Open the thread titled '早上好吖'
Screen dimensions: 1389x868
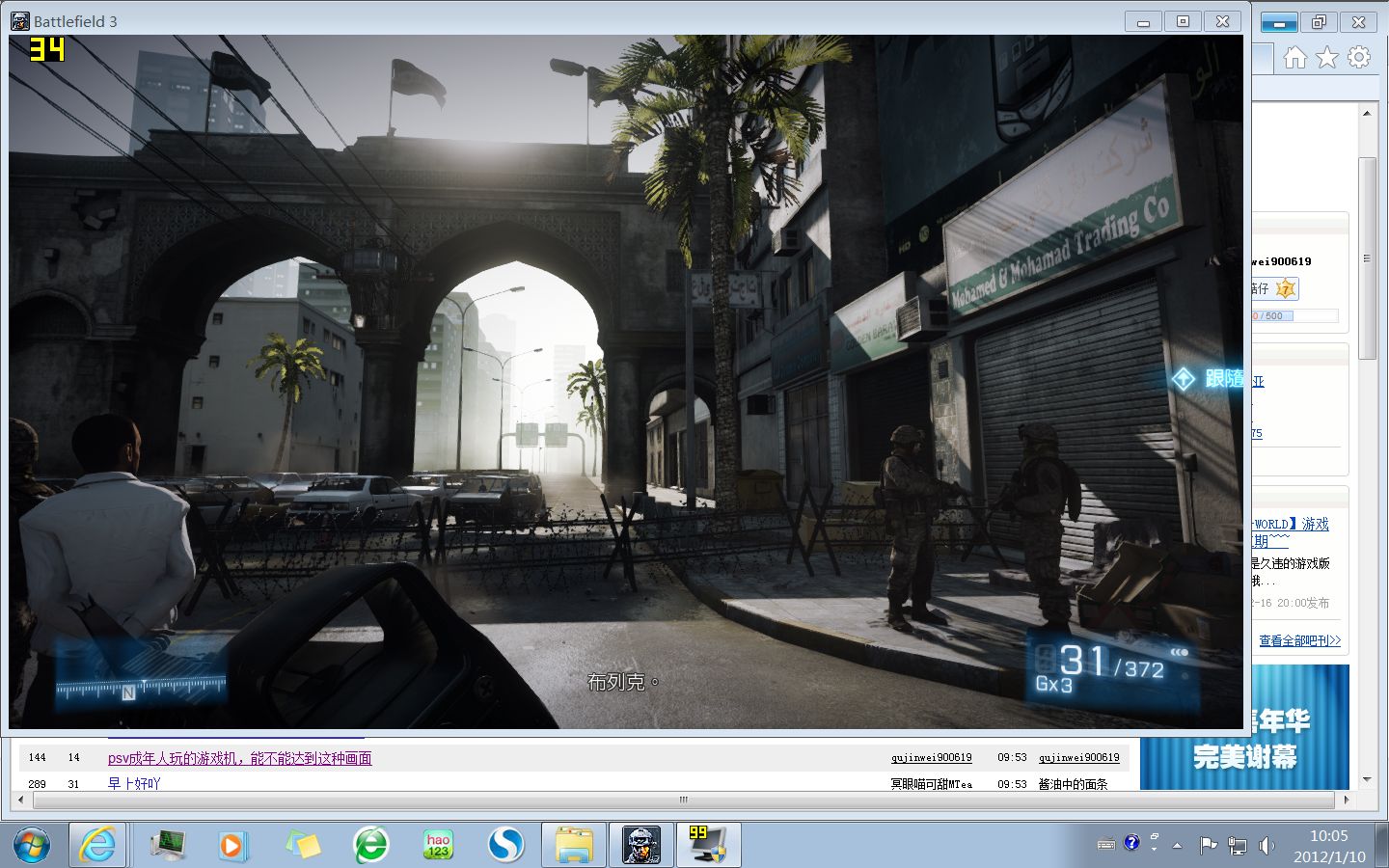coord(133,783)
